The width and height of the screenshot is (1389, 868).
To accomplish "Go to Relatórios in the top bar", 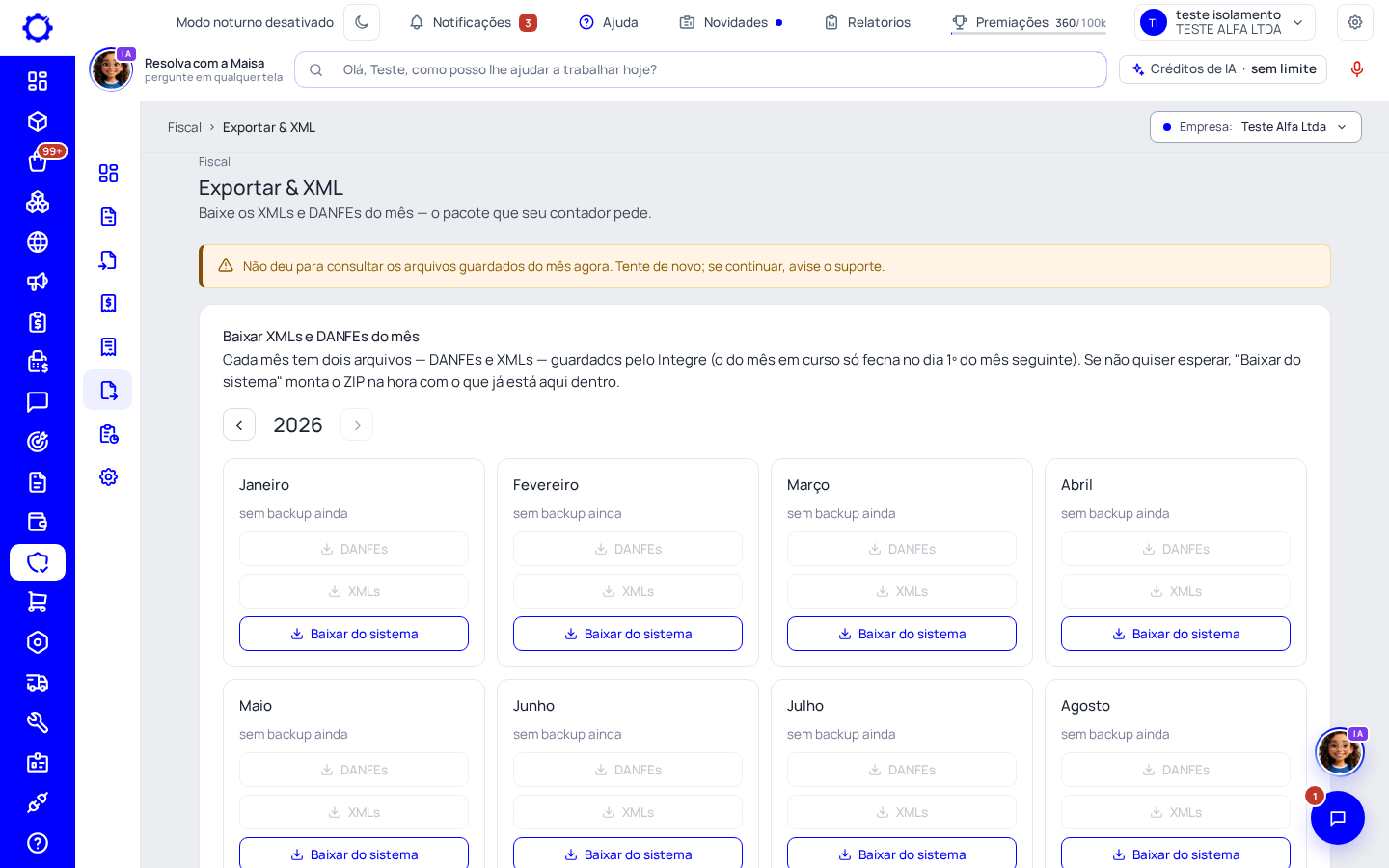I will 867,22.
